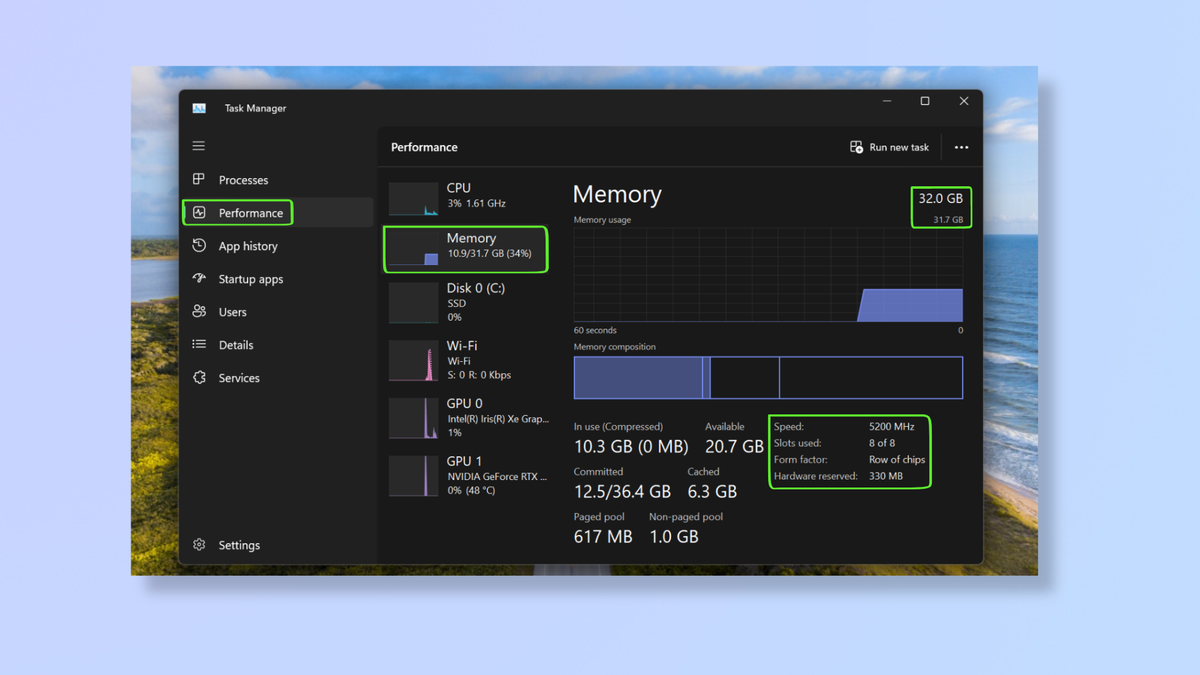
Task: Click Run new task button
Action: coord(889,147)
